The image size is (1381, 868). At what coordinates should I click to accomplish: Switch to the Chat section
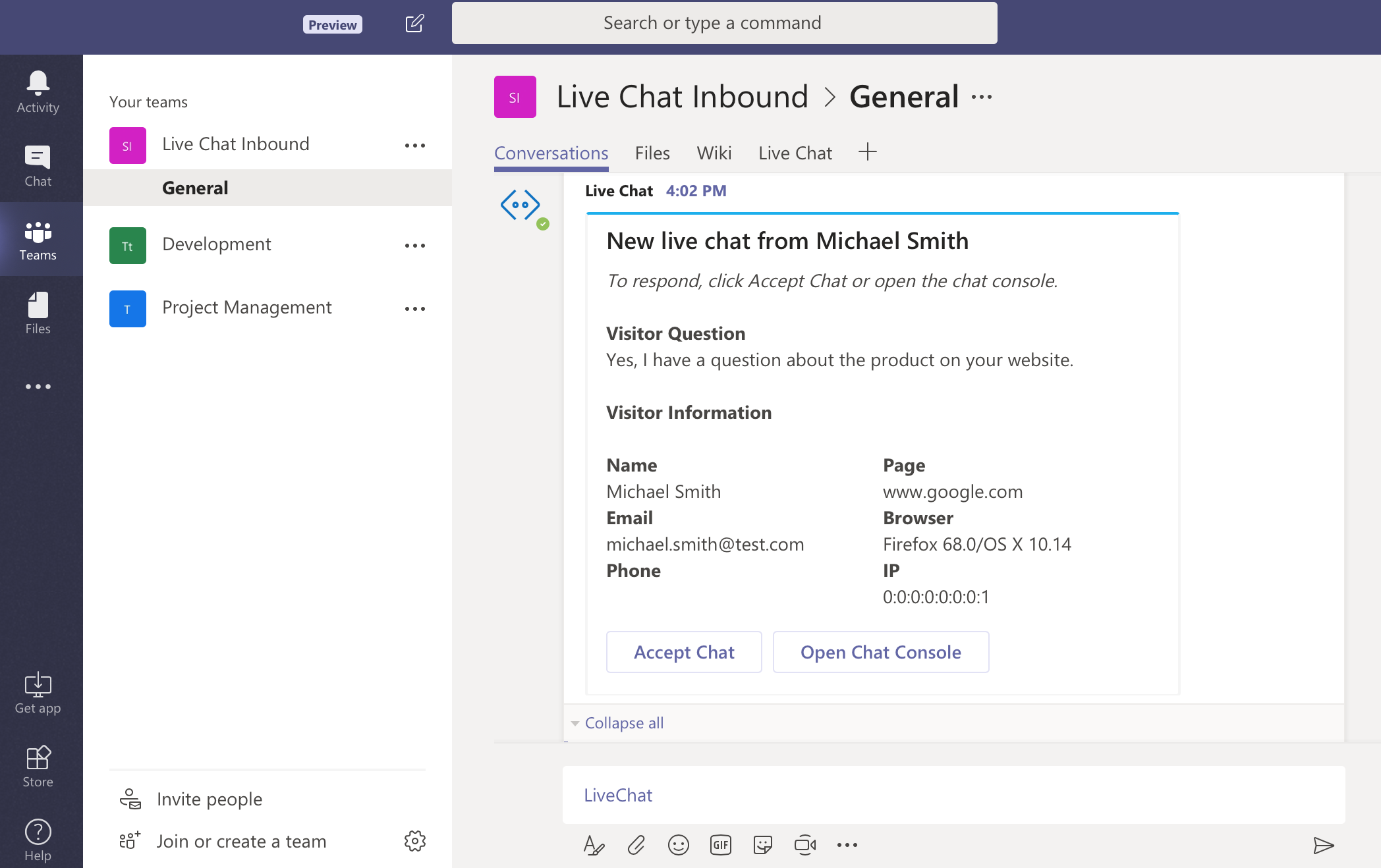pyautogui.click(x=38, y=163)
